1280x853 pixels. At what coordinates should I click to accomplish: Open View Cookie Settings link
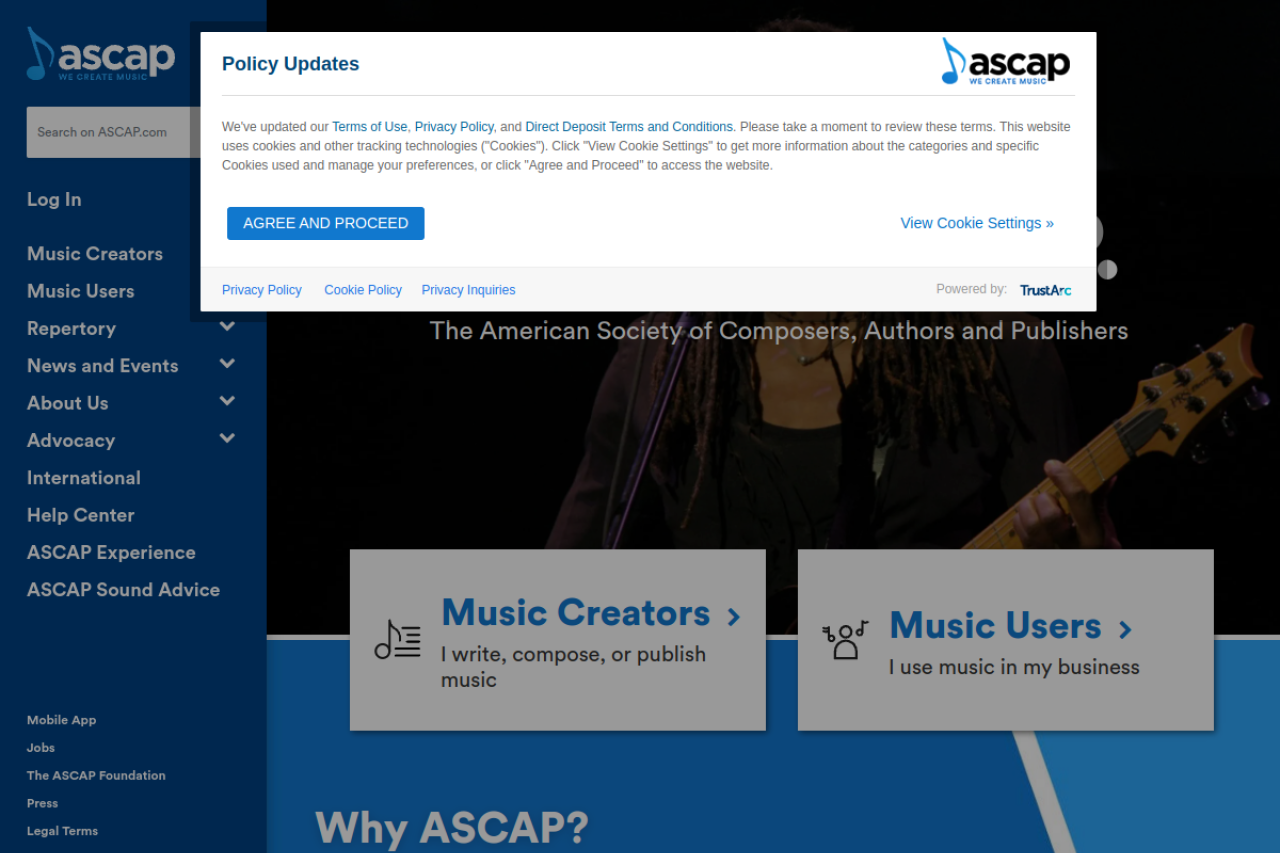tap(976, 223)
